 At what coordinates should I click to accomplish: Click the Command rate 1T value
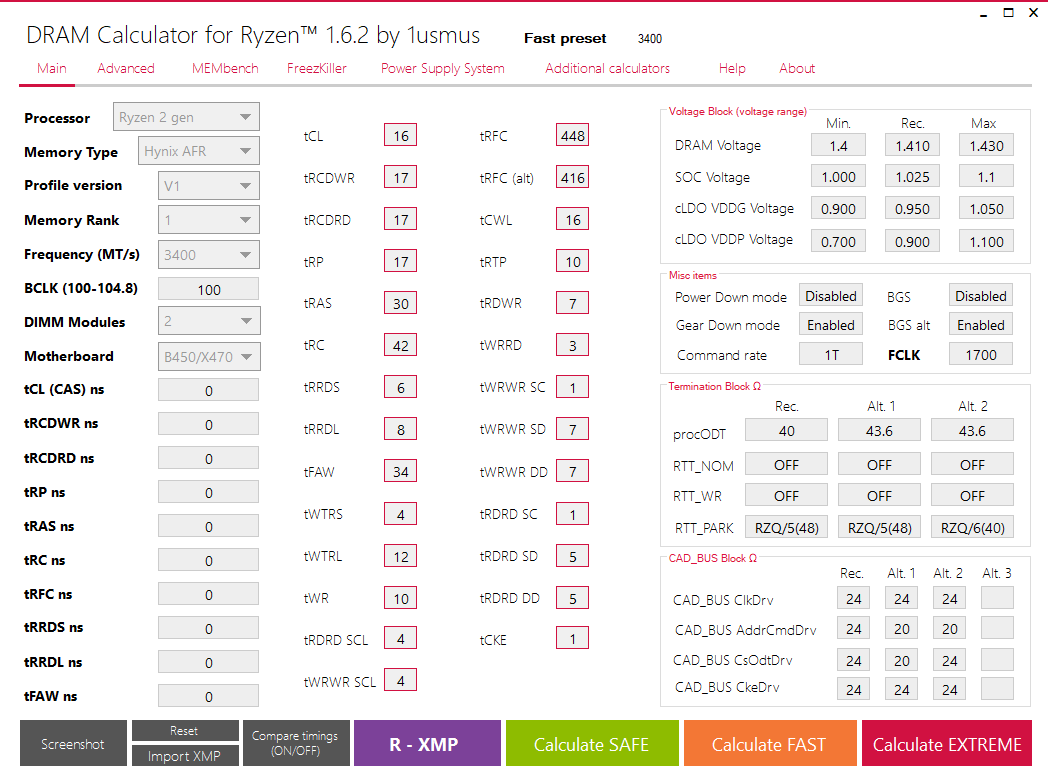[831, 354]
